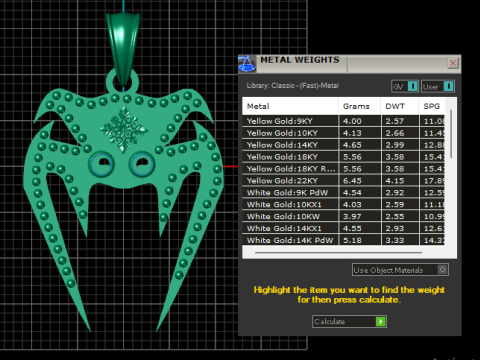Select the Yellow Gold:18KY R... row

[344, 169]
